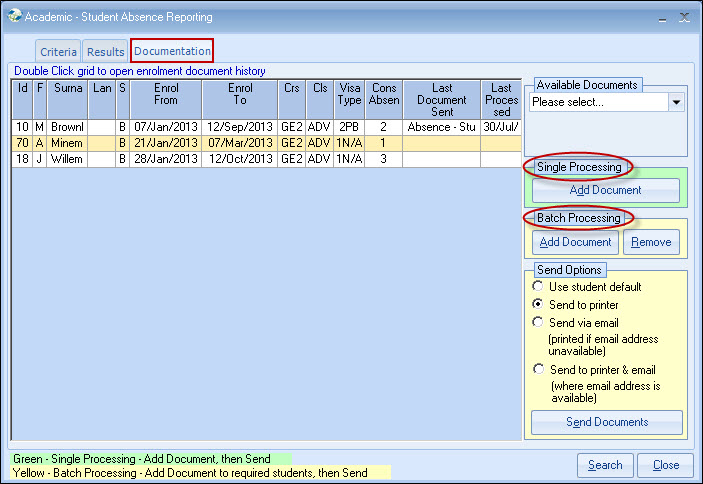The width and height of the screenshot is (703, 484).
Task: Open the Criteria tab
Action: (x=58, y=52)
